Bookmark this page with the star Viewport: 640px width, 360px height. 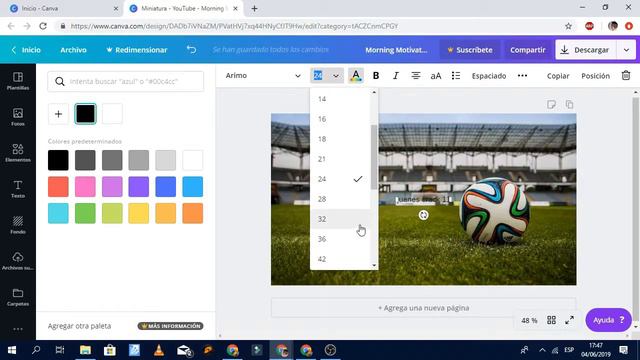[x=568, y=26]
